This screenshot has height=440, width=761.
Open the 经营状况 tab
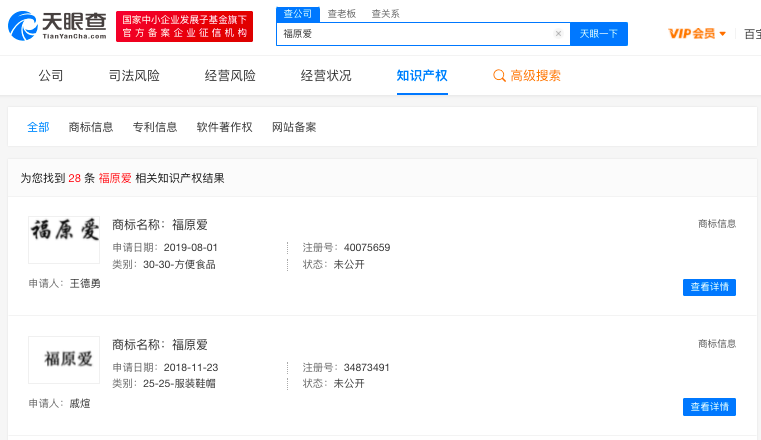[x=326, y=76]
